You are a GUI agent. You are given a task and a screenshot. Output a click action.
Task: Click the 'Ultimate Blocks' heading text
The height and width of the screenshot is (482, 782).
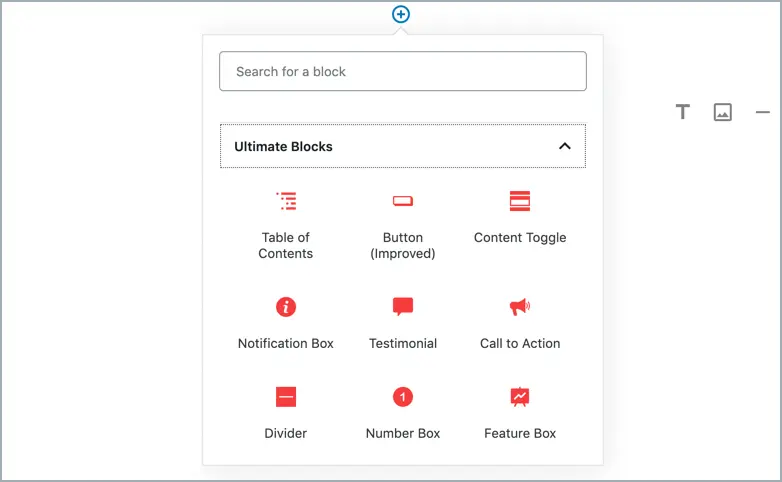pyautogui.click(x=283, y=146)
